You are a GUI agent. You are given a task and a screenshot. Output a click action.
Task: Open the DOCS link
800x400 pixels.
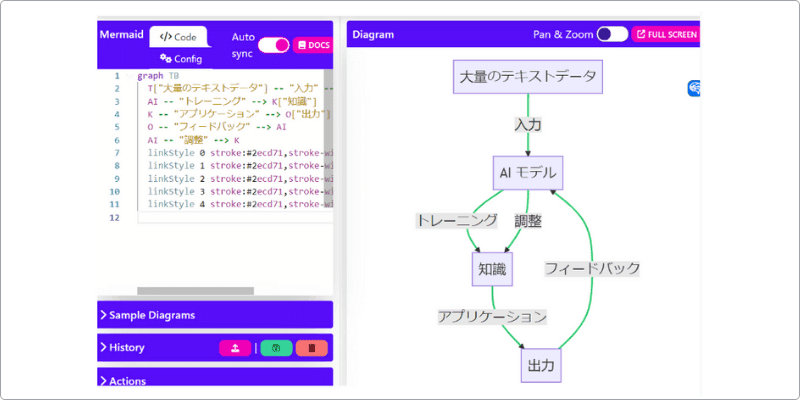point(313,45)
